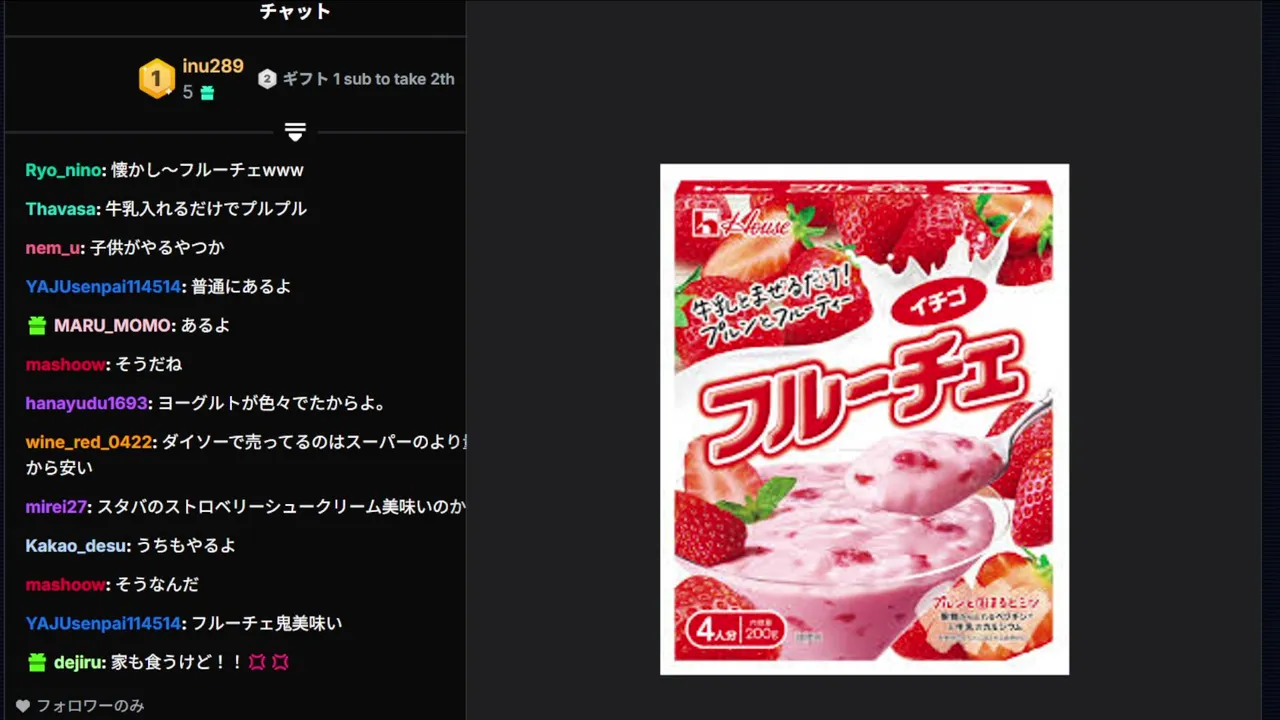
Task: Click the チャット header title
Action: click(295, 12)
